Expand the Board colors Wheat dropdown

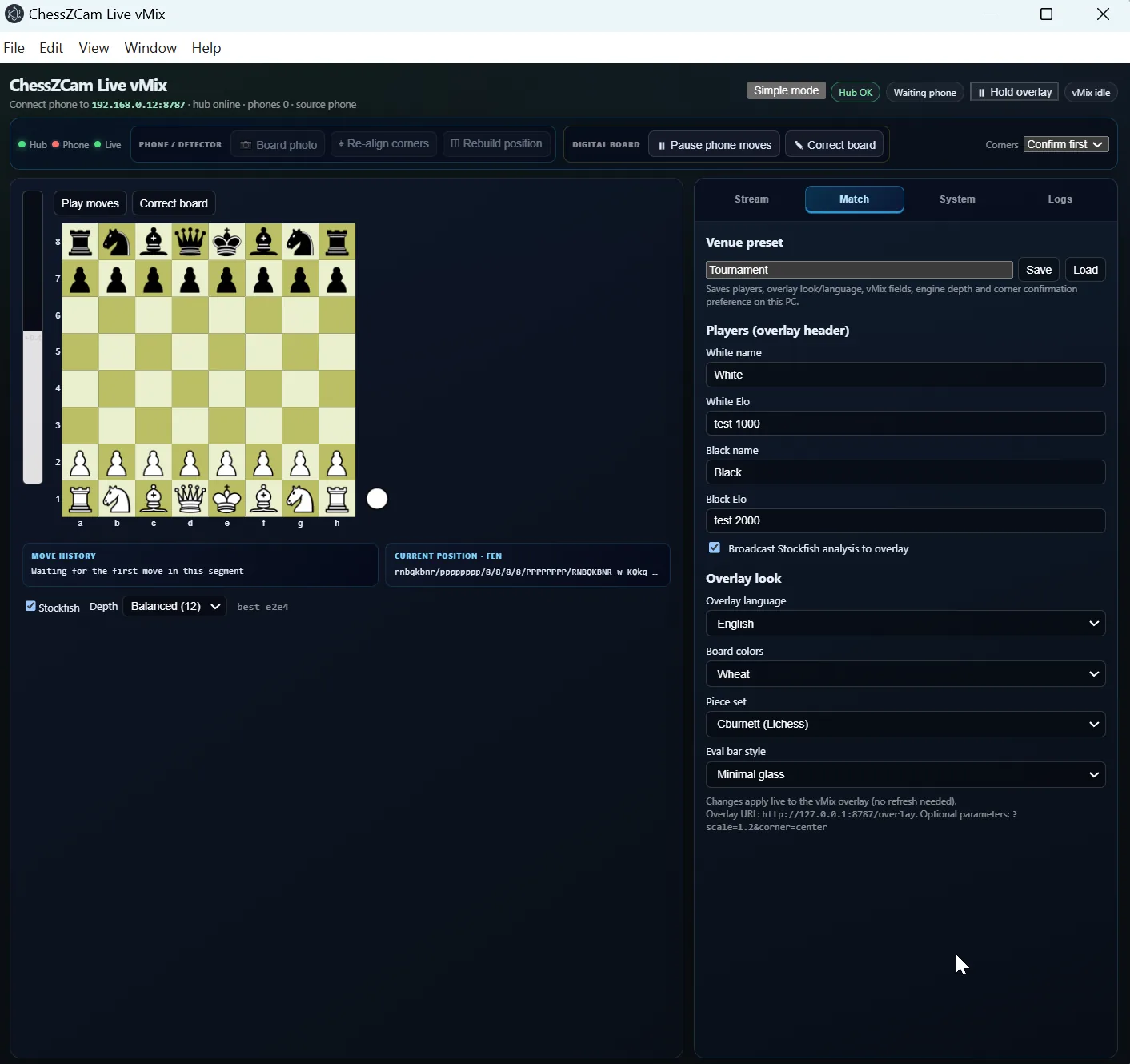pos(905,674)
